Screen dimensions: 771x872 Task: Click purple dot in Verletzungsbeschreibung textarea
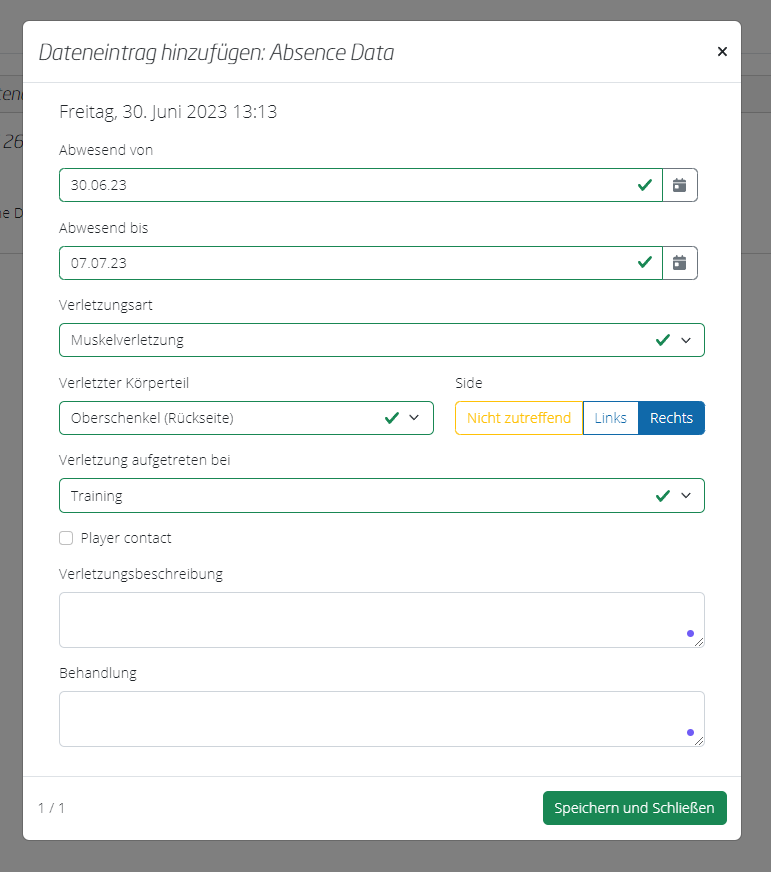click(x=690, y=633)
